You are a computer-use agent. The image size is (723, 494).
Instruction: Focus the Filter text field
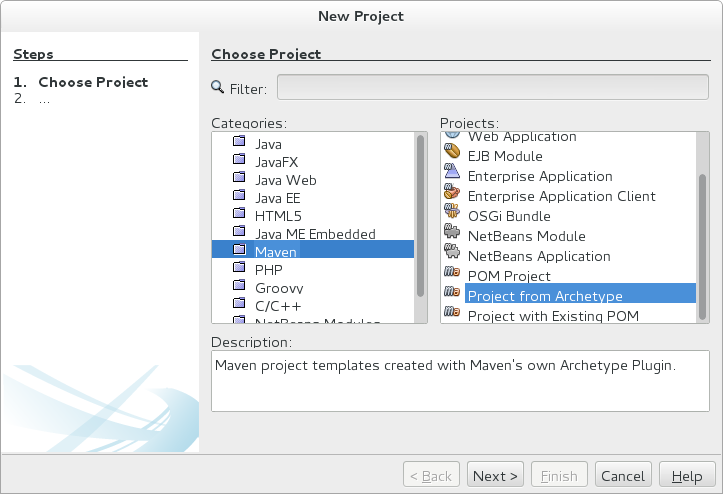(x=493, y=88)
